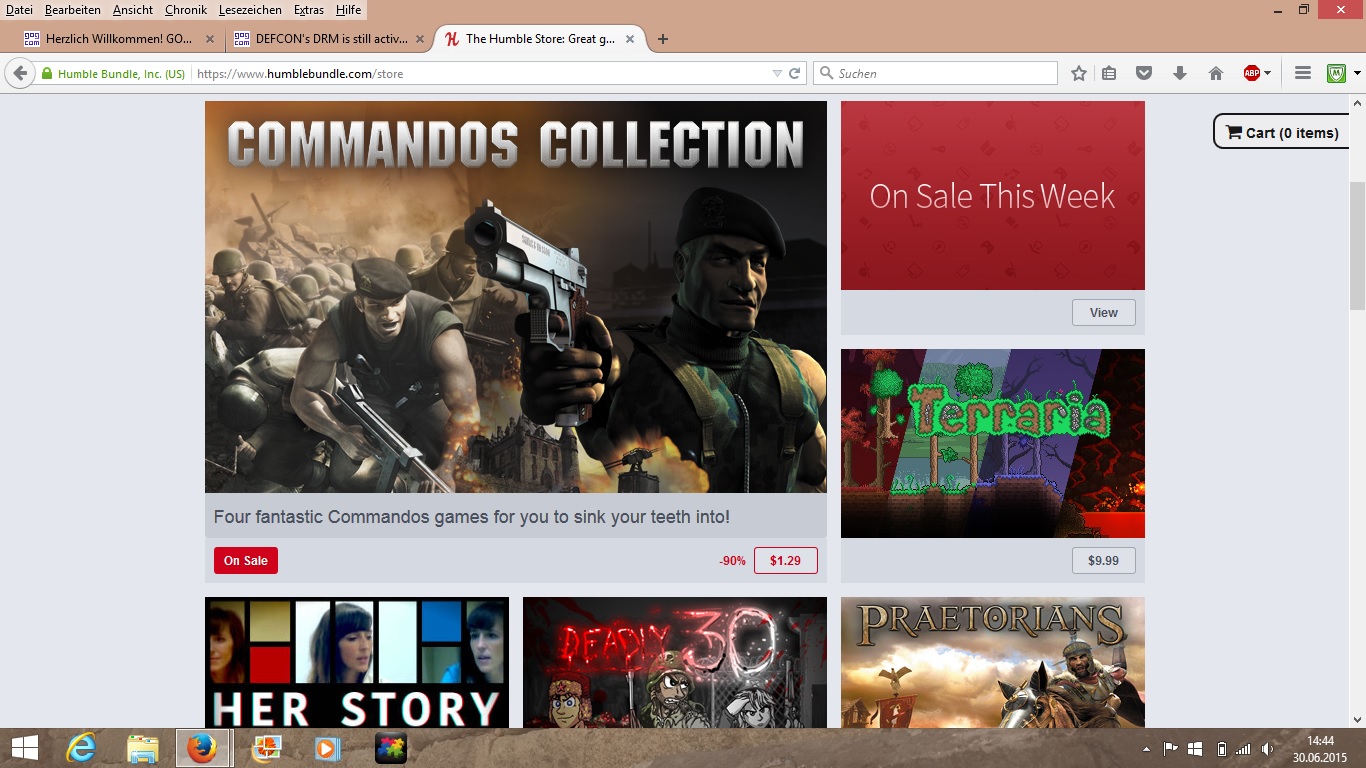
Task: Click the page vertical scrollbar thumb
Action: coord(1357,245)
